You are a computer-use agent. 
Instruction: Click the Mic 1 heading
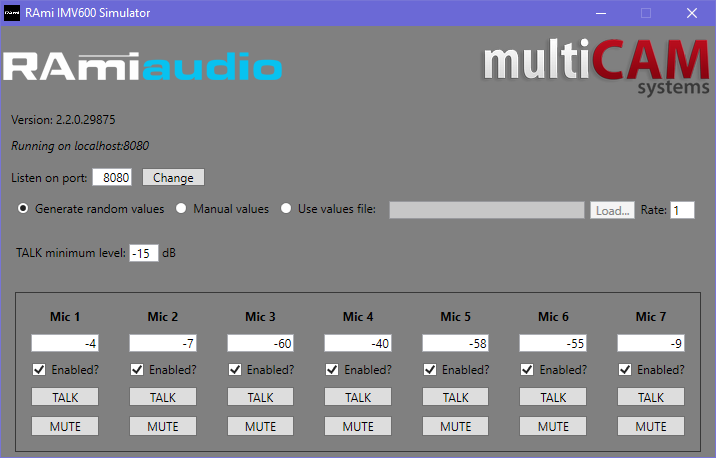click(x=65, y=316)
